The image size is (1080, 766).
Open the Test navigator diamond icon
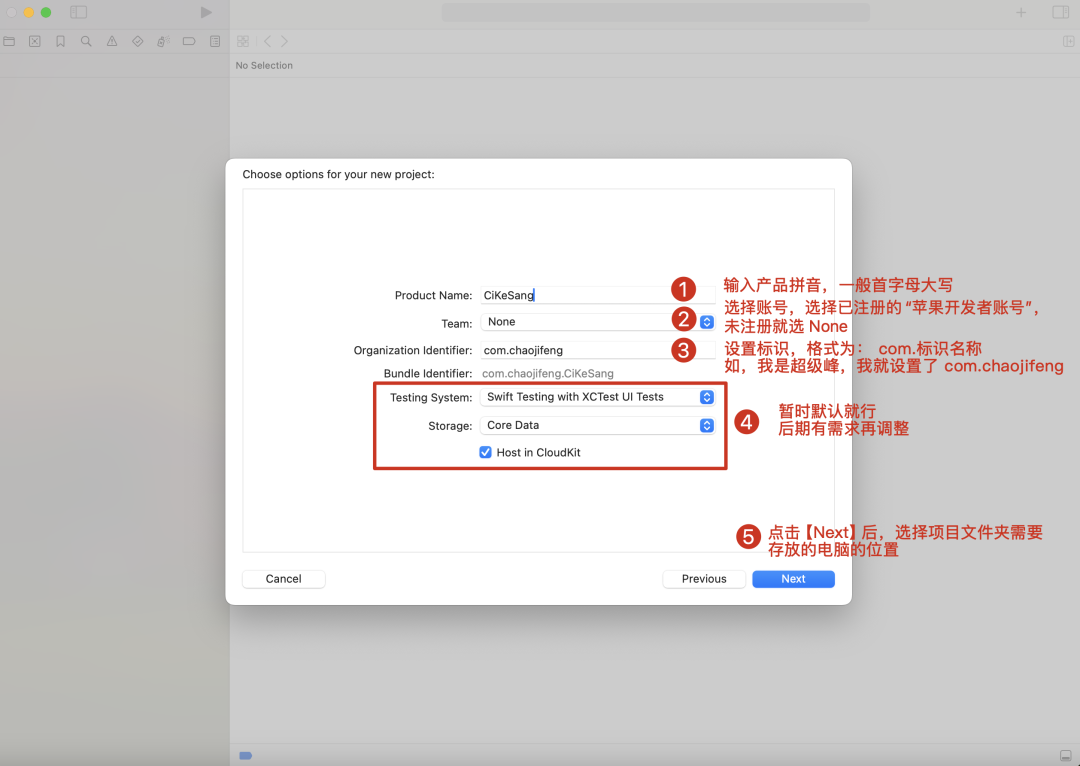pos(138,41)
